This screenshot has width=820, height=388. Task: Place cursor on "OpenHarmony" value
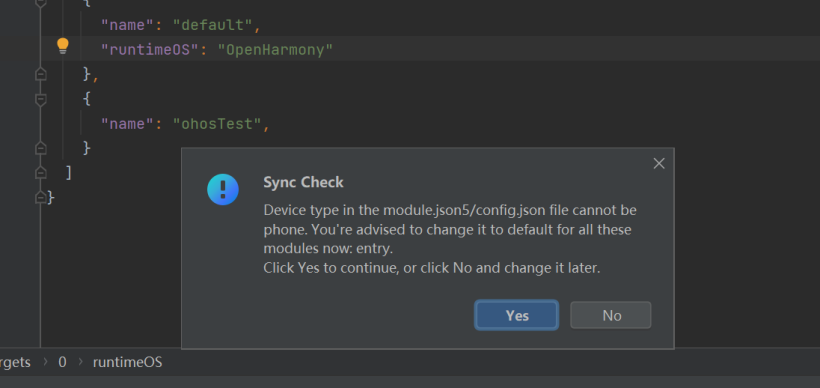point(275,50)
